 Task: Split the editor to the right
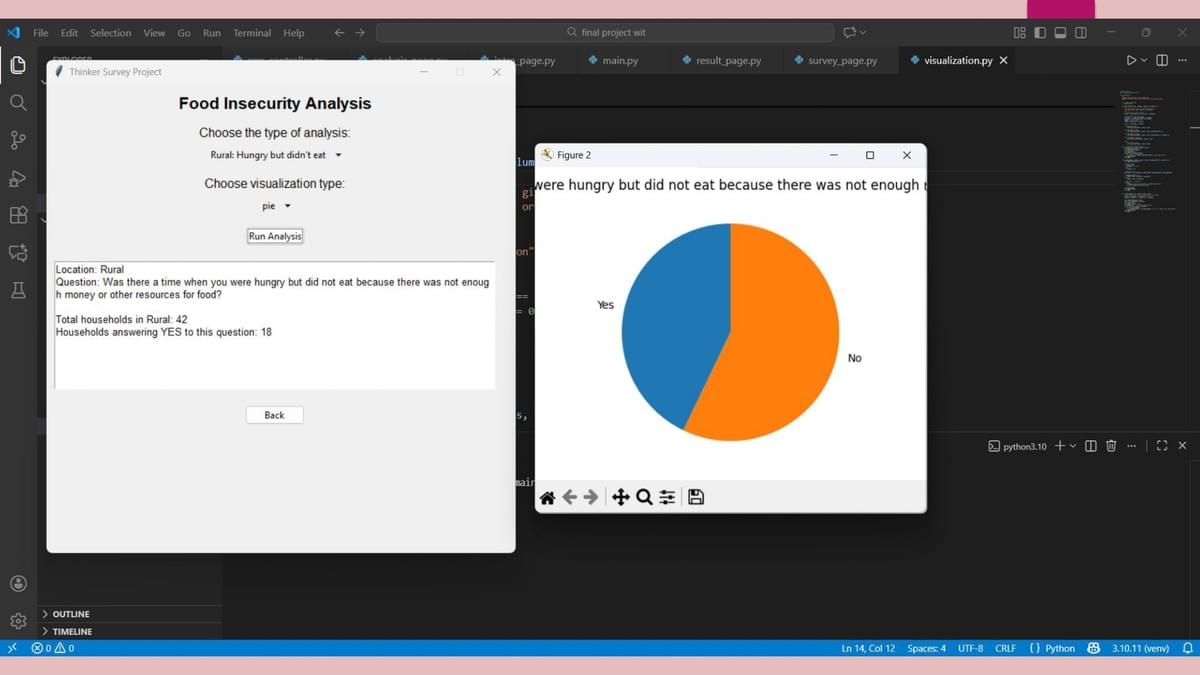pos(1162,60)
